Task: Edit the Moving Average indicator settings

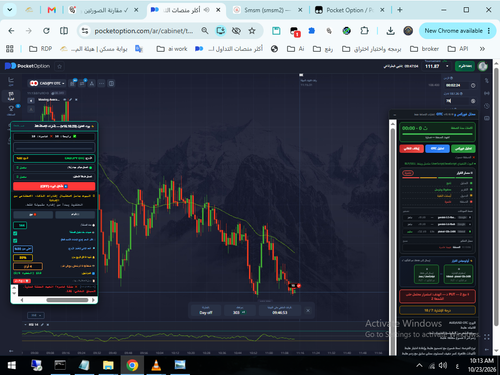Action: (70, 100)
